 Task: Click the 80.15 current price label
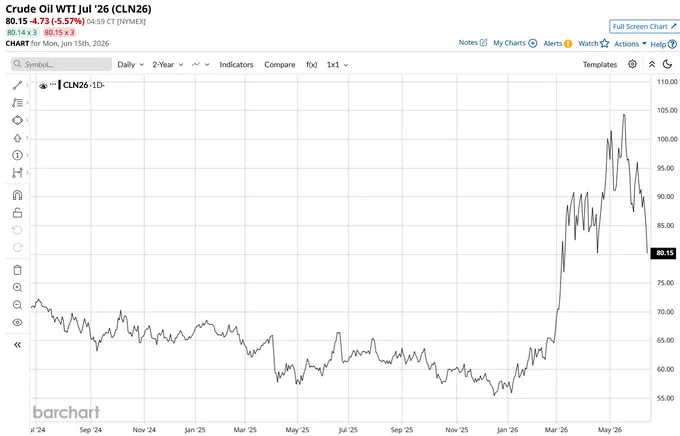(664, 253)
